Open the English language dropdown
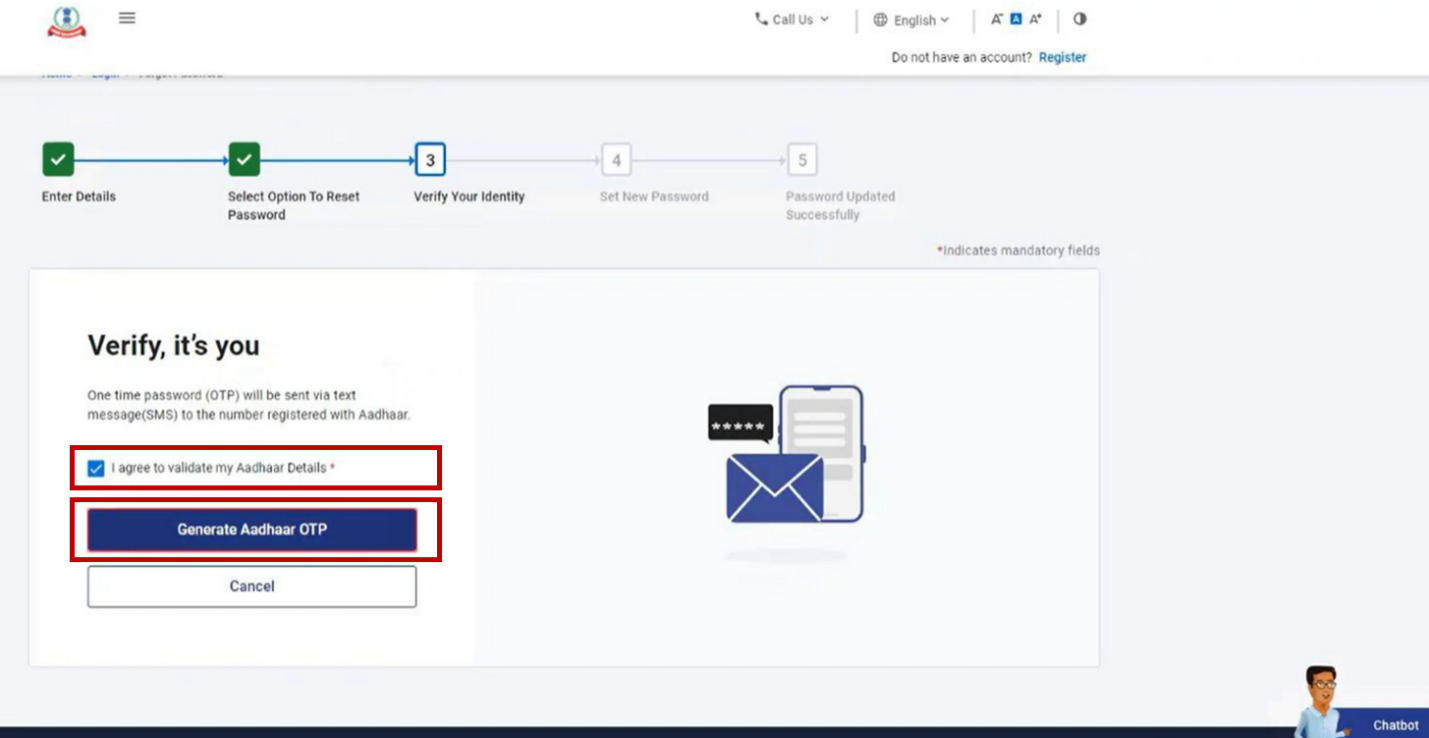The width and height of the screenshot is (1429, 738). tap(911, 20)
